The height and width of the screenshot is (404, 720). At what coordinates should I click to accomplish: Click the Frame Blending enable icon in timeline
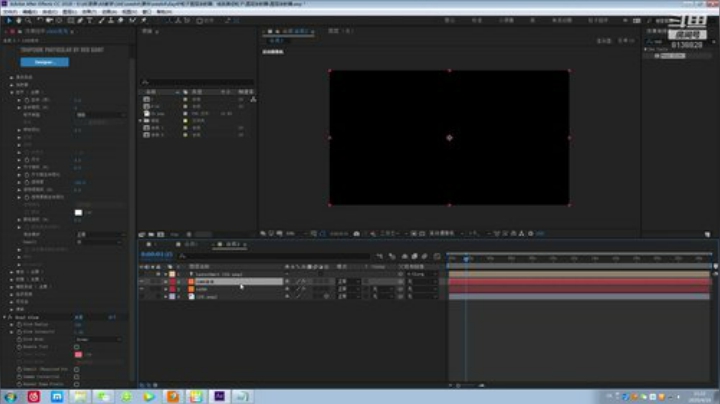pos(415,256)
